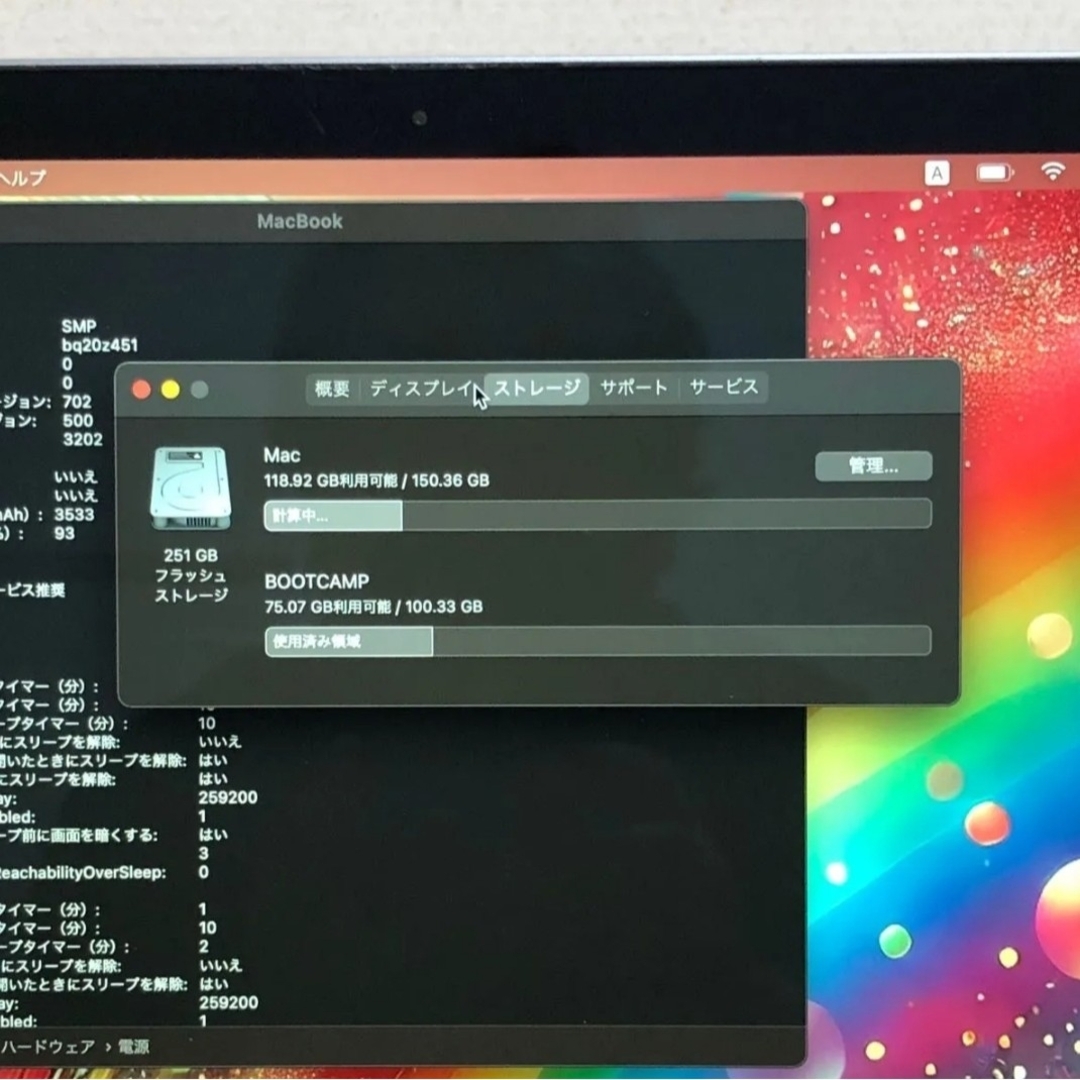The height and width of the screenshot is (1080, 1080).
Task: Click the 電源 breadcrumb in System Information
Action: click(134, 1047)
